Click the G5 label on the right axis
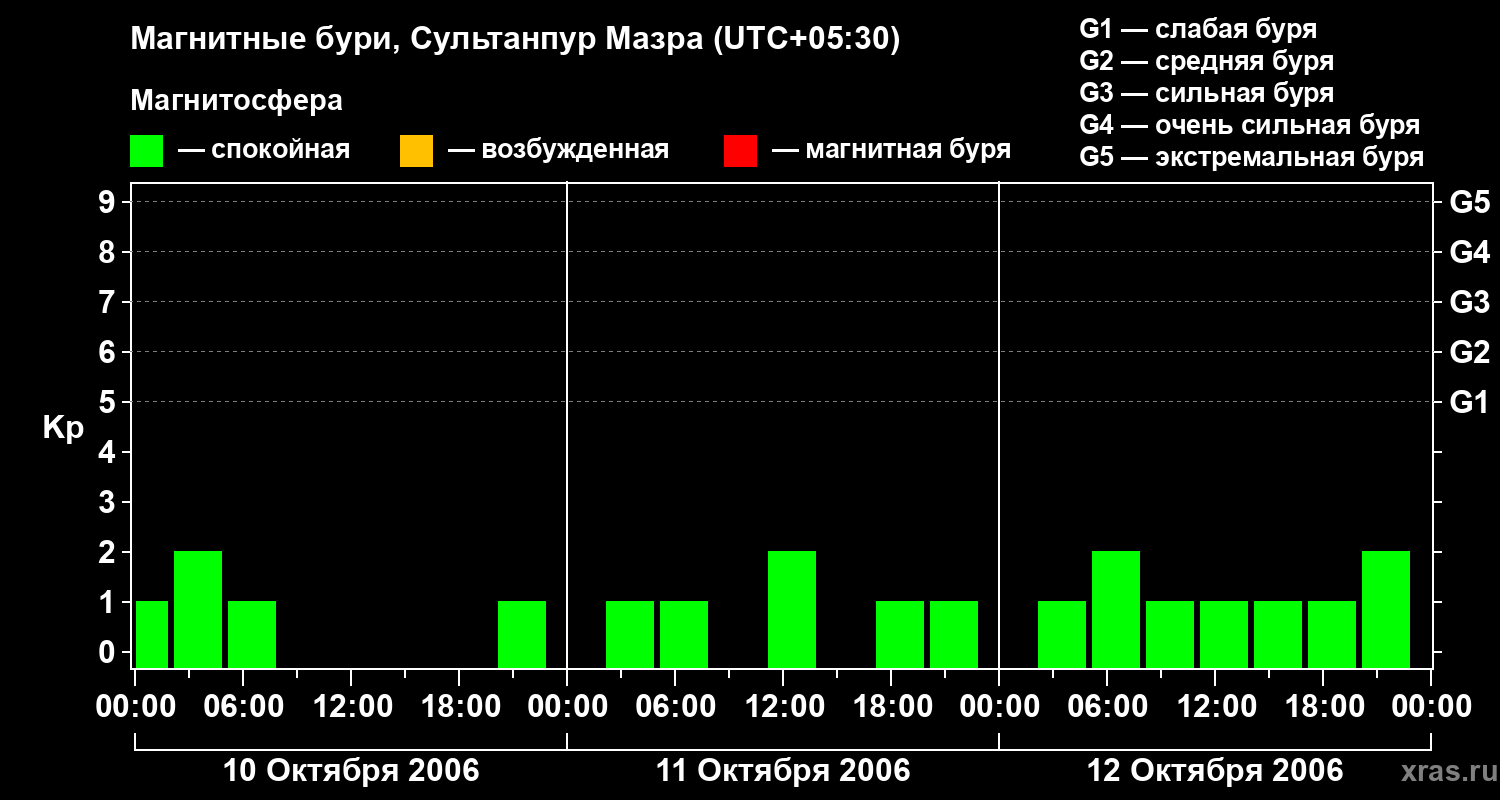 pos(1470,203)
